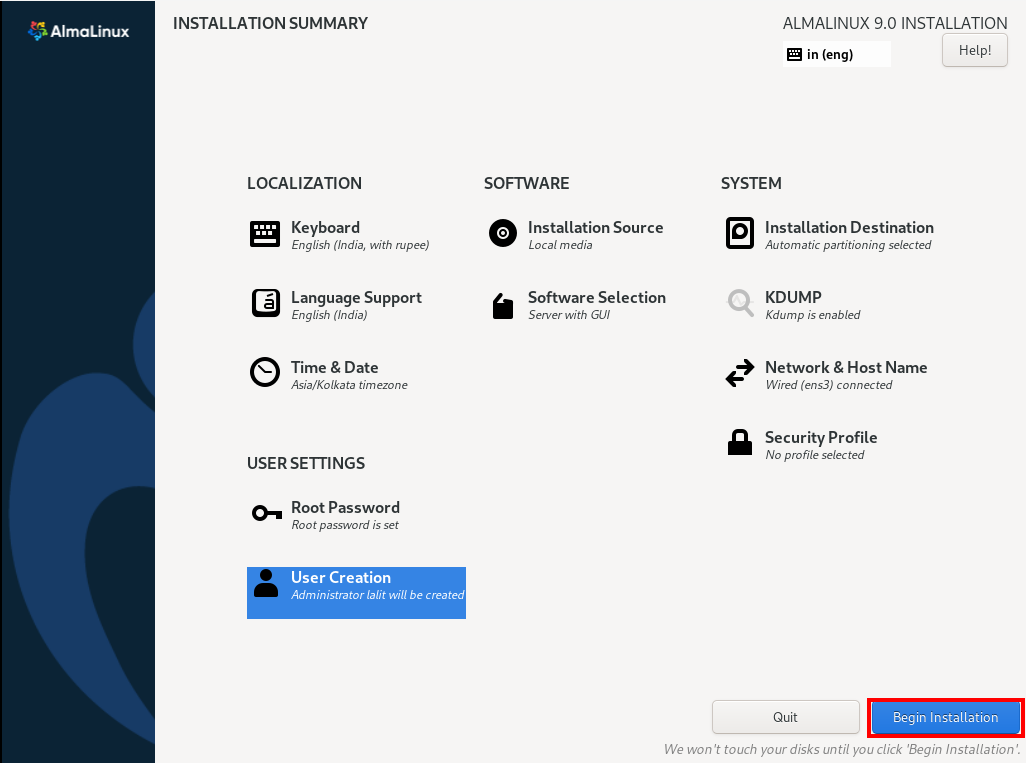Open the Keyboard layout settings icon
The image size is (1026, 763).
264,234
